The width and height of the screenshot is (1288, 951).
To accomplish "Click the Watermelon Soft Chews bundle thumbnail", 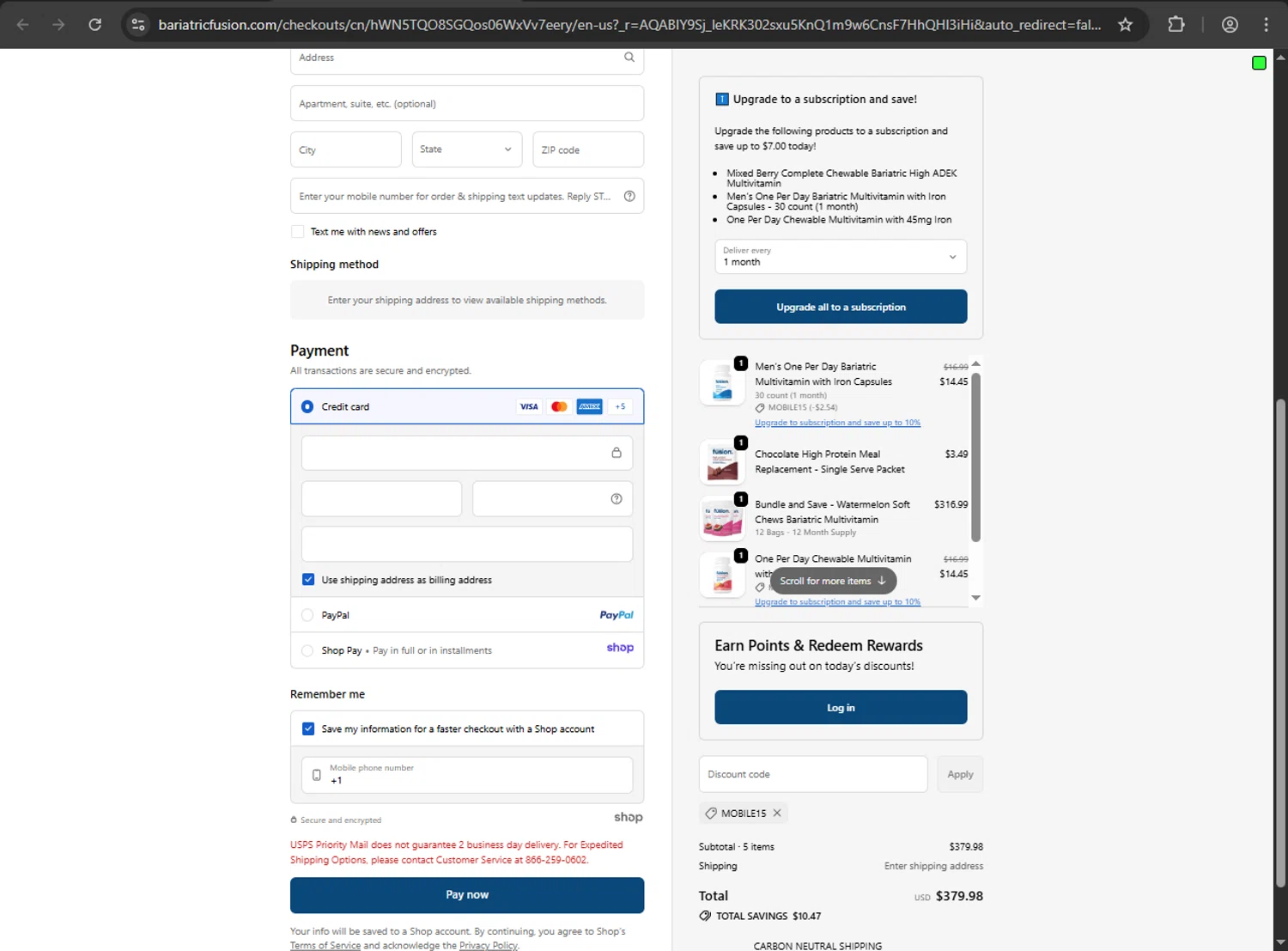I will 722,518.
